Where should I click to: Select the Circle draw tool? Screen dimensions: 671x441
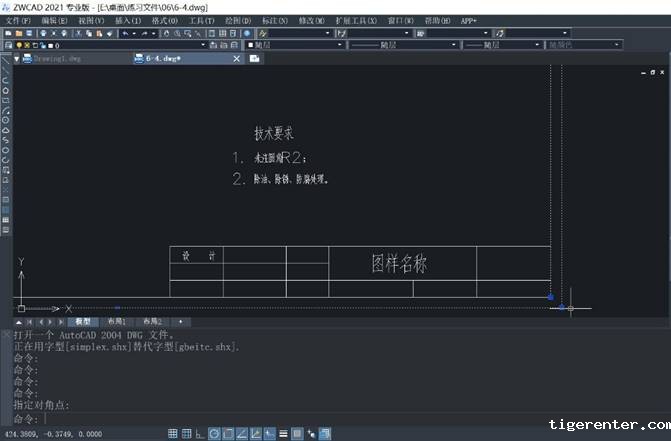tap(6, 120)
